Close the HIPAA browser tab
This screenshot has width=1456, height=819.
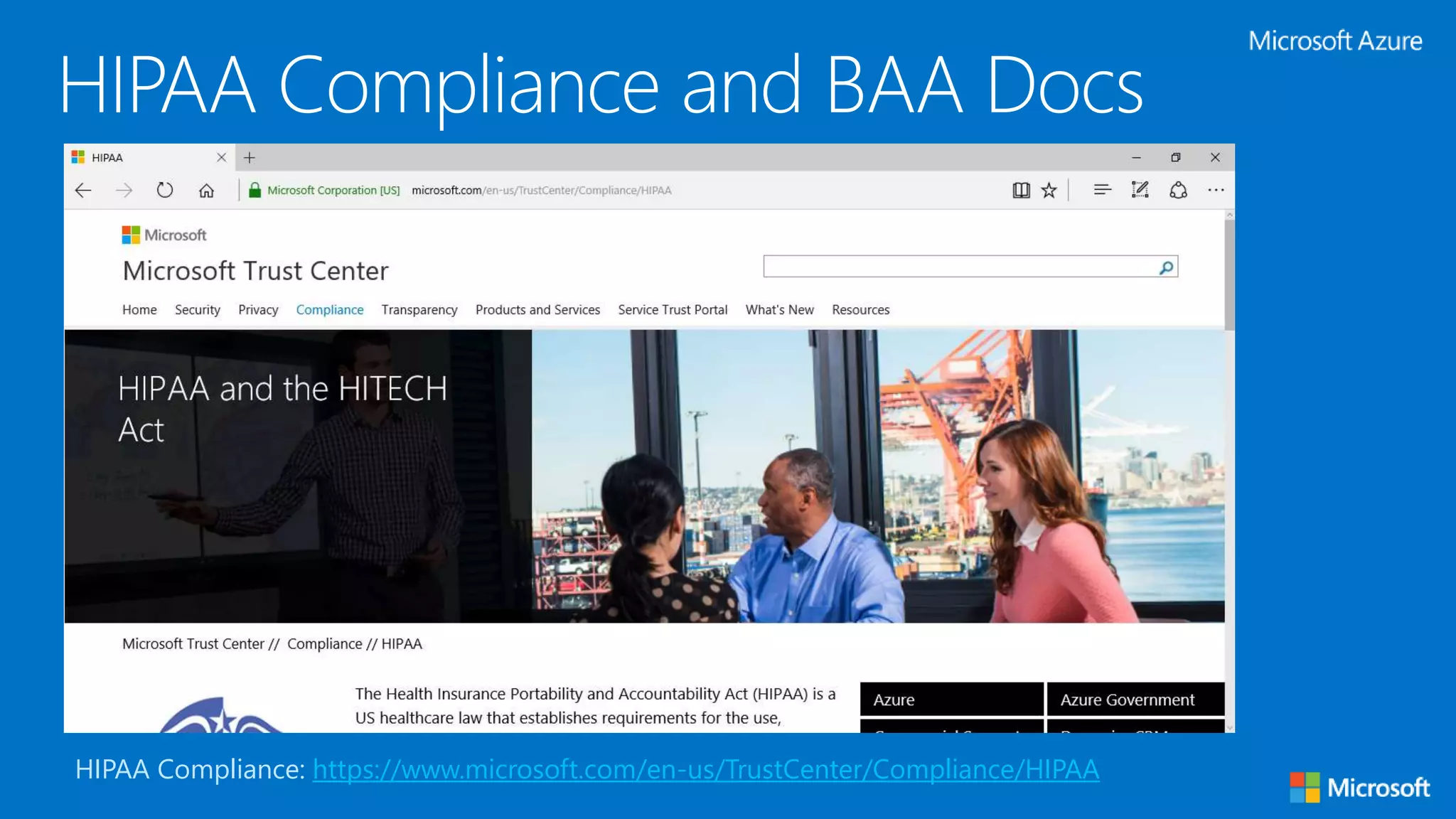(221, 158)
